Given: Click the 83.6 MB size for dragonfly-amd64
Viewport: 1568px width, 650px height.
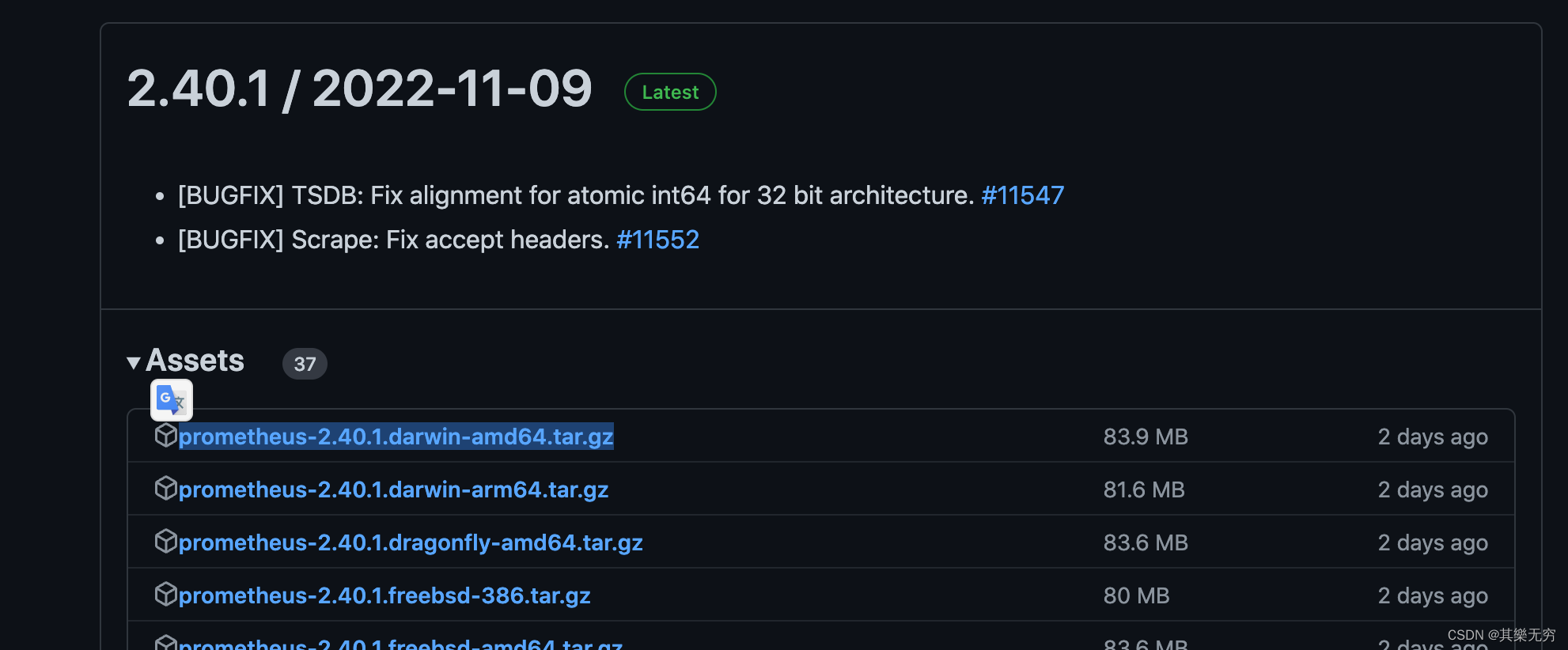Looking at the screenshot, I should coord(1146,542).
